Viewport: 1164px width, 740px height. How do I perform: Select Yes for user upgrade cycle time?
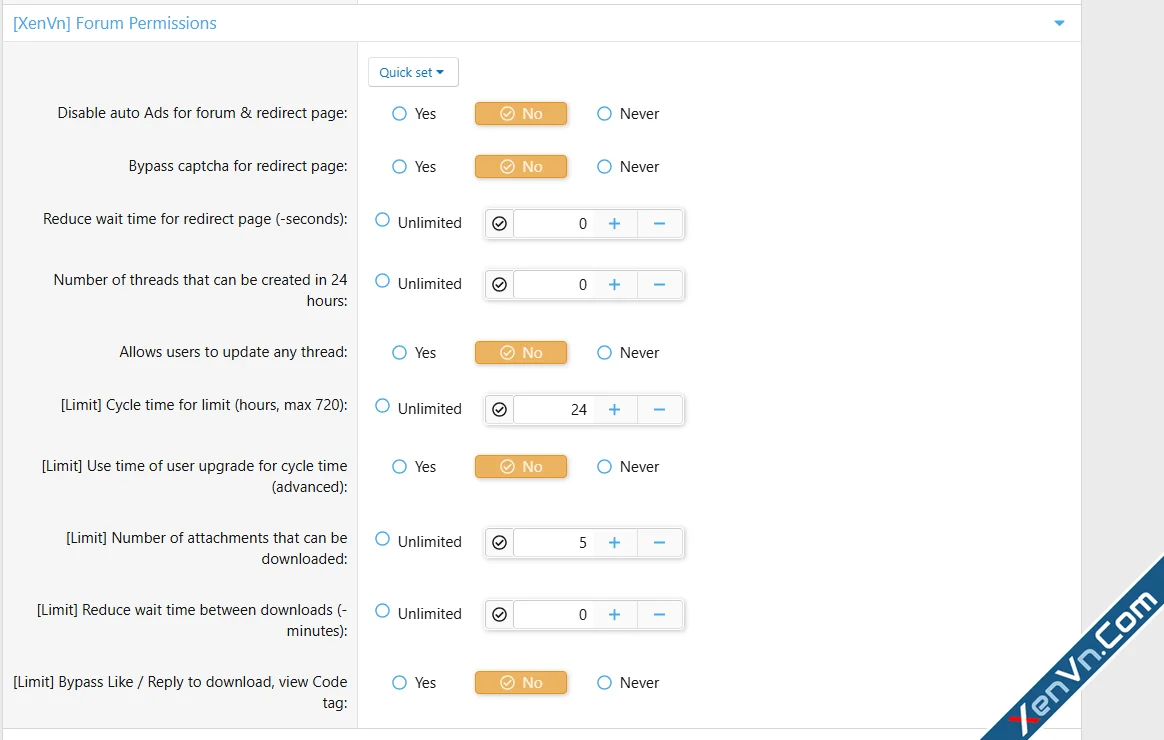(x=400, y=467)
